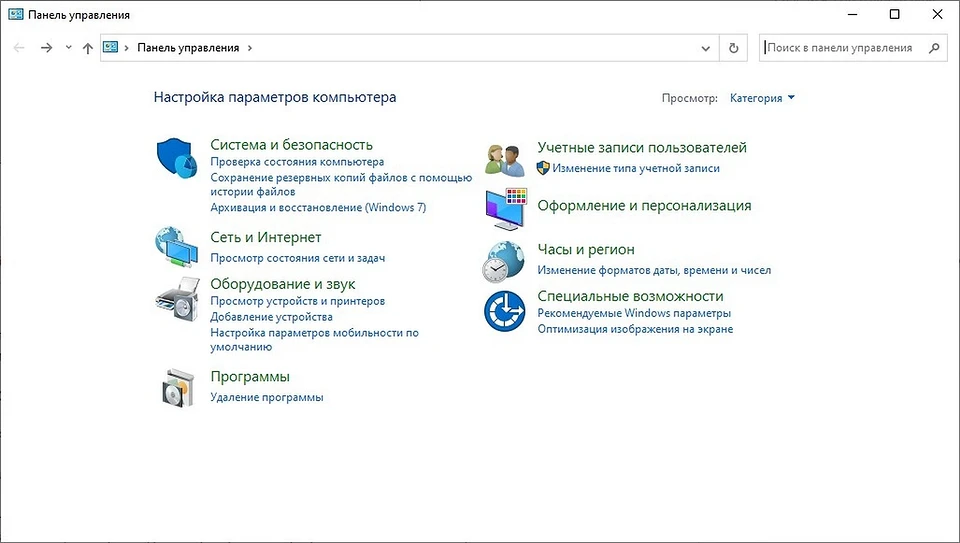
Task: Open Просмотр устройств и принтеров
Action: click(x=298, y=301)
